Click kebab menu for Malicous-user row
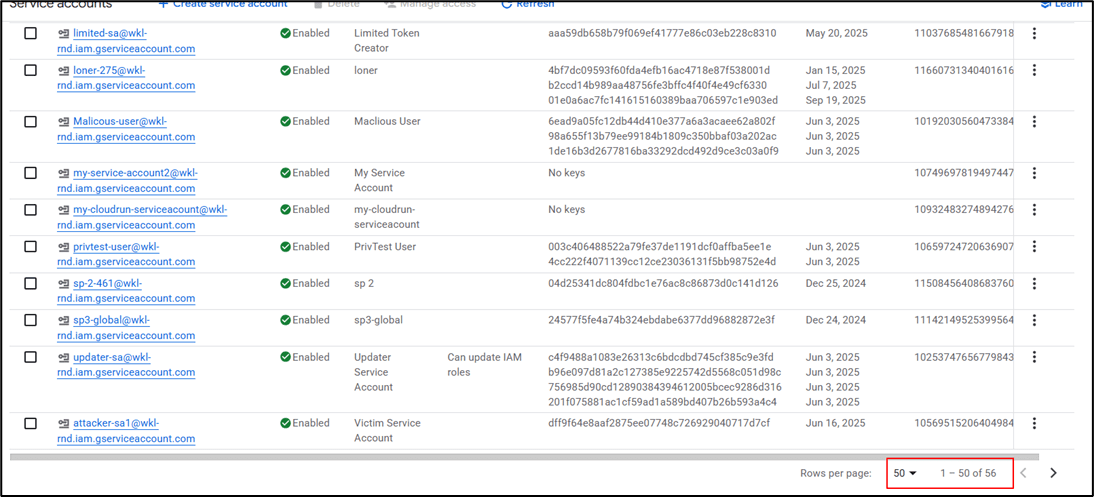1094x497 pixels. click(1034, 121)
